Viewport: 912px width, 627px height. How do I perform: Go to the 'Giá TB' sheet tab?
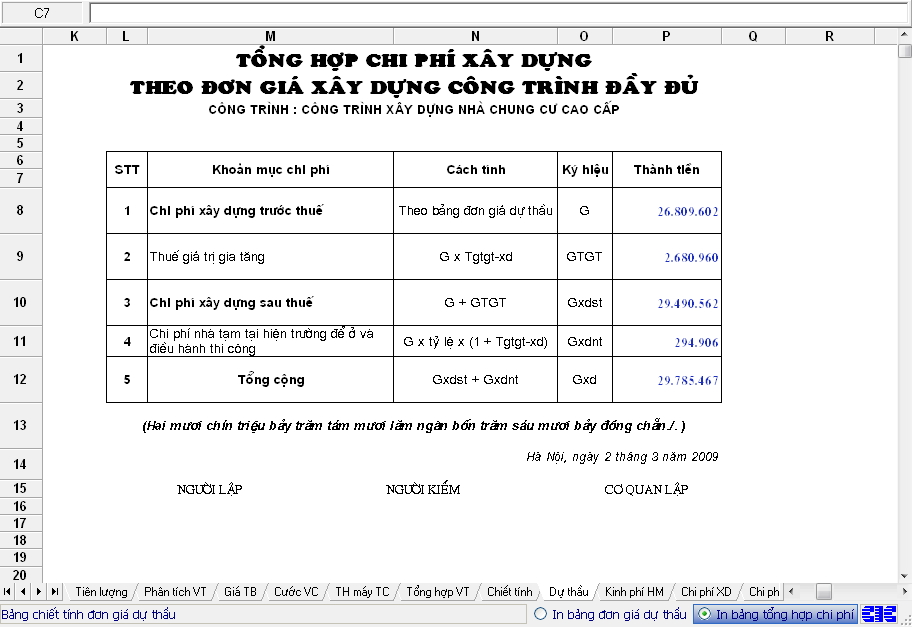click(240, 592)
